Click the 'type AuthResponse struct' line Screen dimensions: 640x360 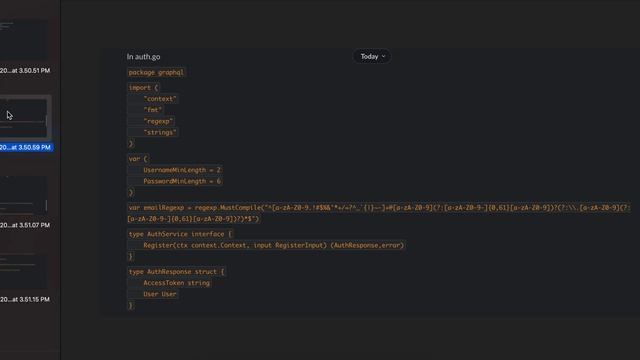176,272
